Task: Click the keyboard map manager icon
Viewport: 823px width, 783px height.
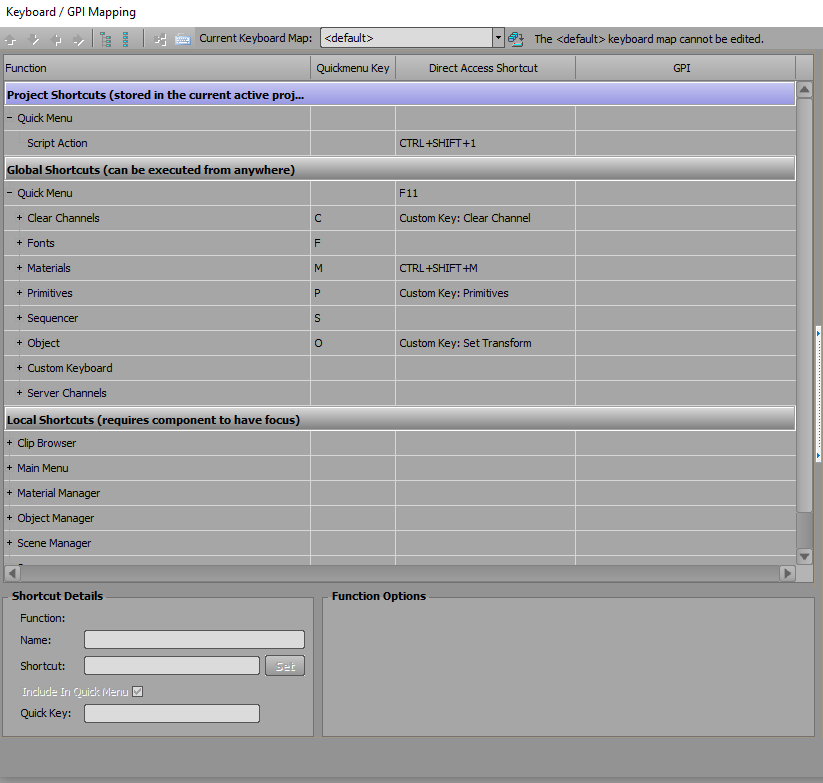Action: click(516, 39)
